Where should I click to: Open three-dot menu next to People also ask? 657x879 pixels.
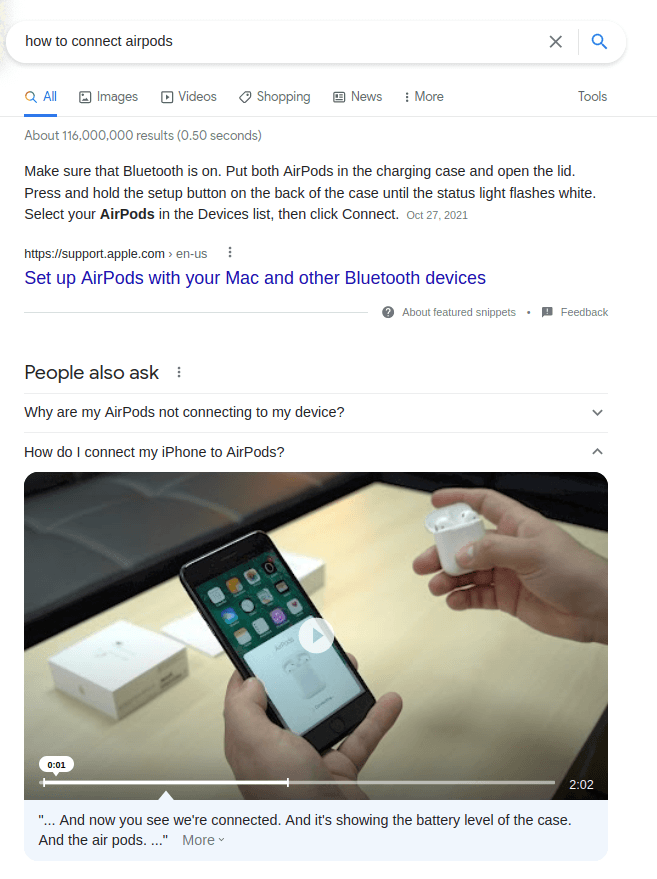point(179,372)
